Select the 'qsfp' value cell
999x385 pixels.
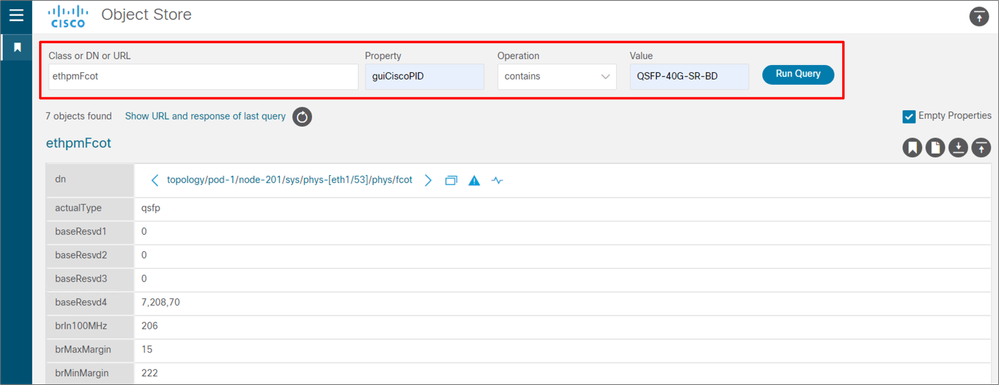click(150, 208)
